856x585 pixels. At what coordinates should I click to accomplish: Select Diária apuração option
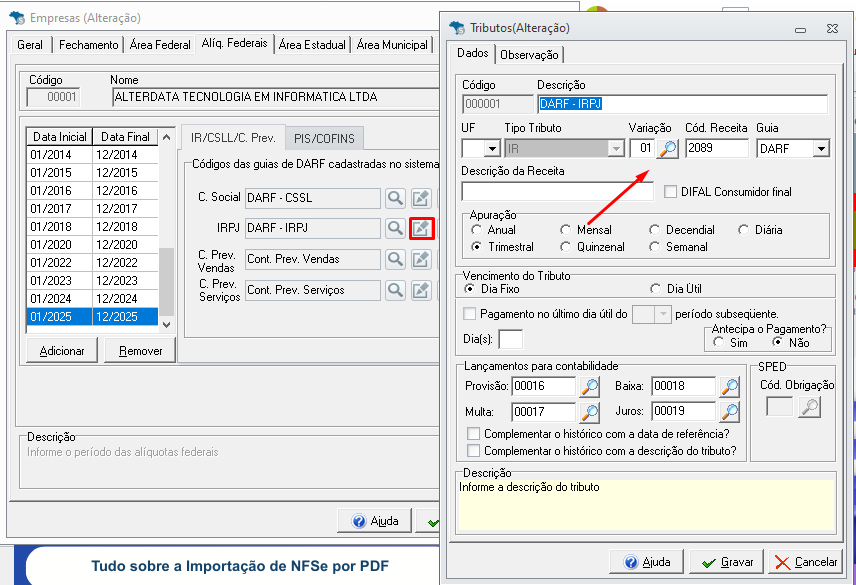point(744,230)
